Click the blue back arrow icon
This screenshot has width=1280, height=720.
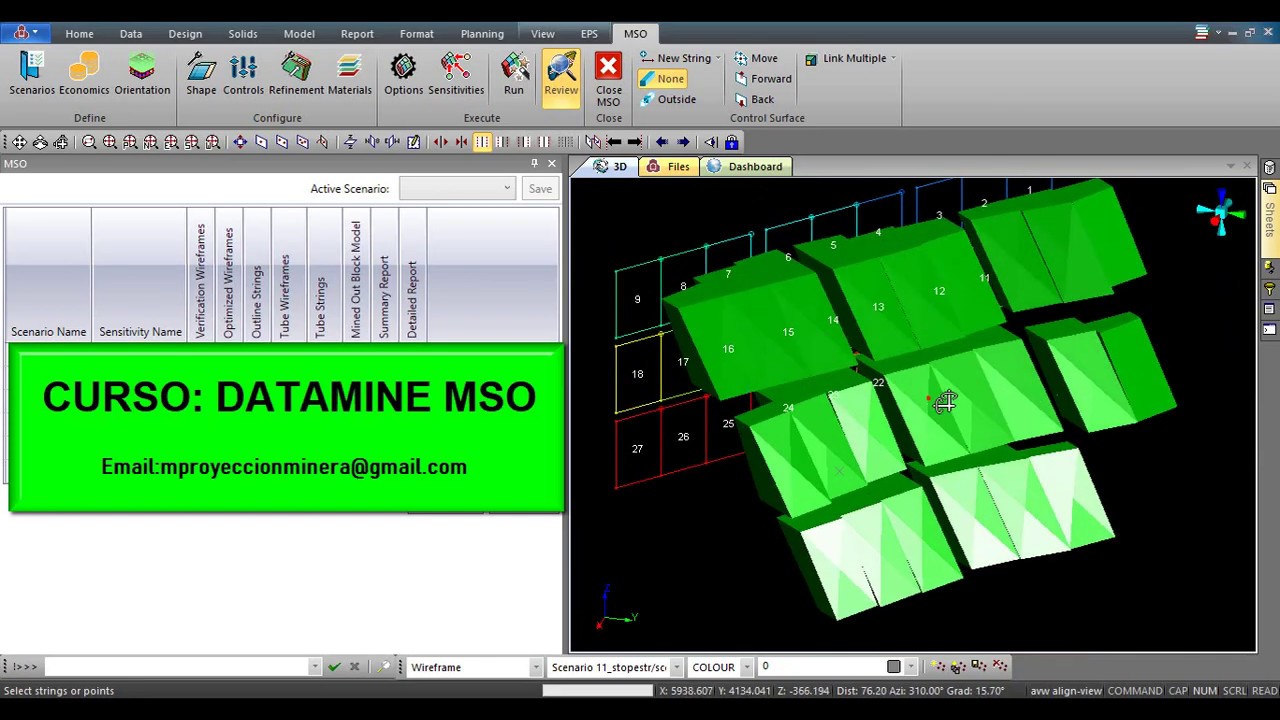661,142
